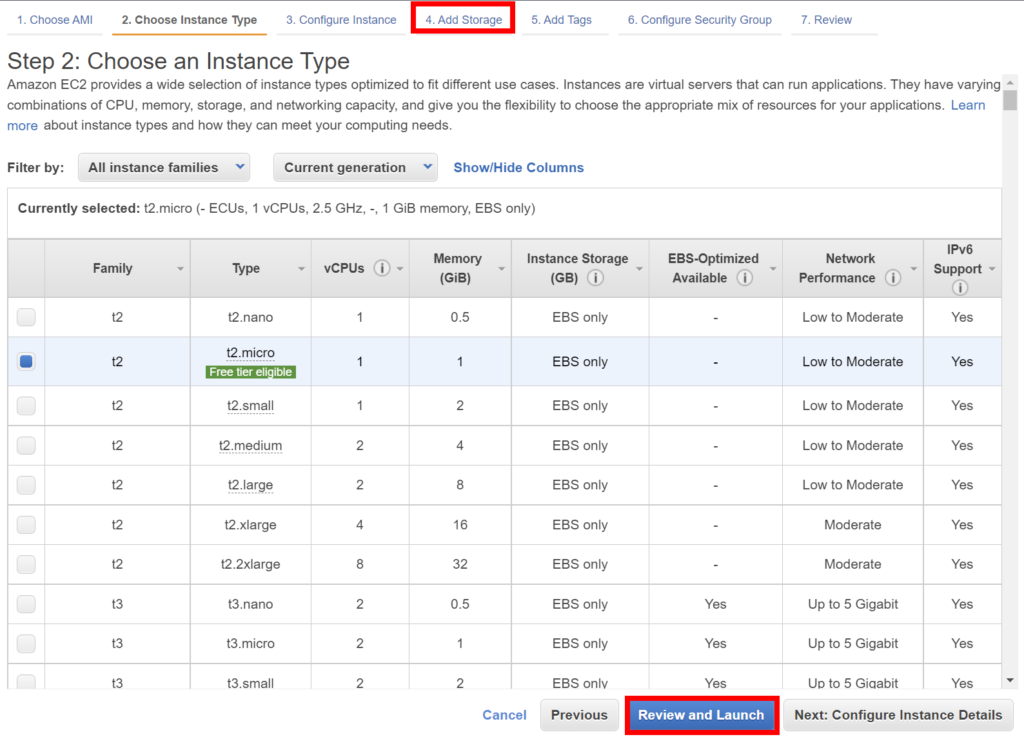Click the Previous button

coord(579,715)
